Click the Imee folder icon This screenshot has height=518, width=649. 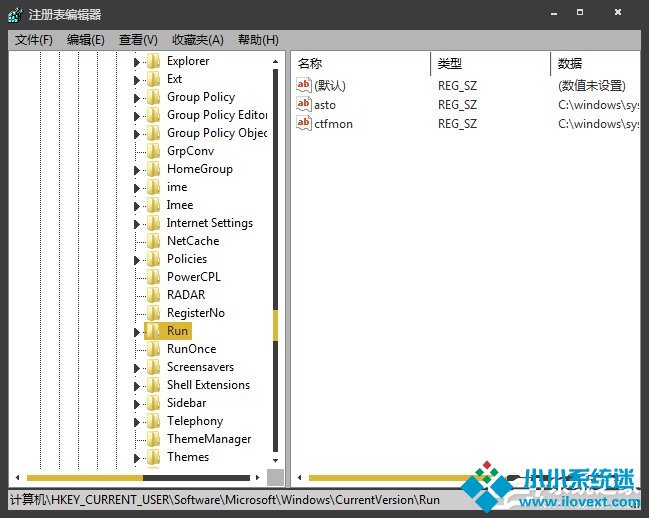coord(154,205)
